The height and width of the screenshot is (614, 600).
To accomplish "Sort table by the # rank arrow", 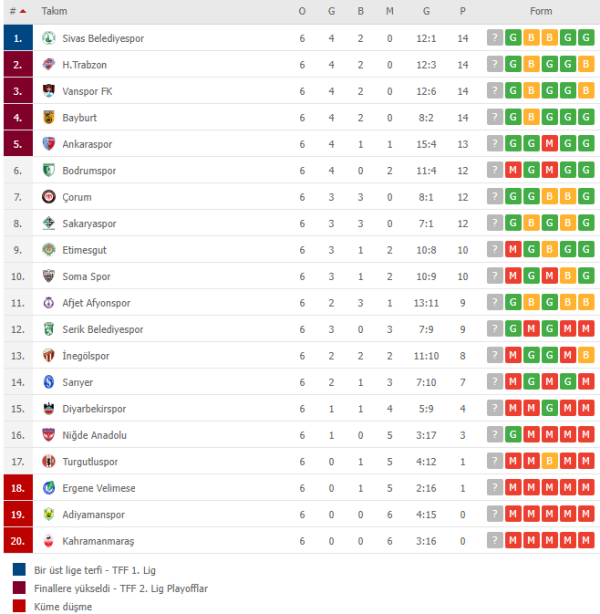I will click(x=23, y=11).
